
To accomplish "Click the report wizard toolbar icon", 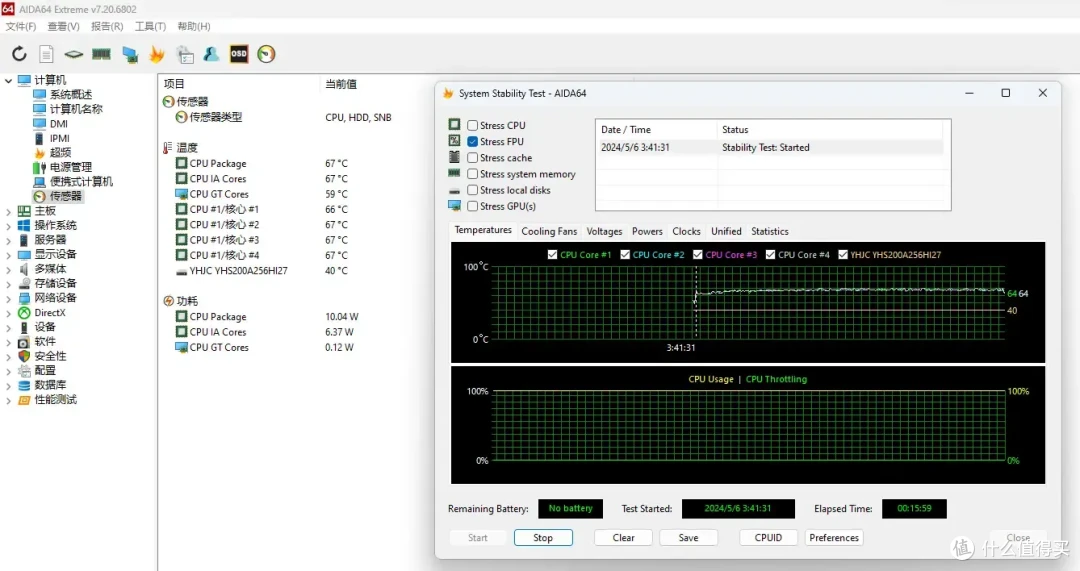I will pos(185,54).
